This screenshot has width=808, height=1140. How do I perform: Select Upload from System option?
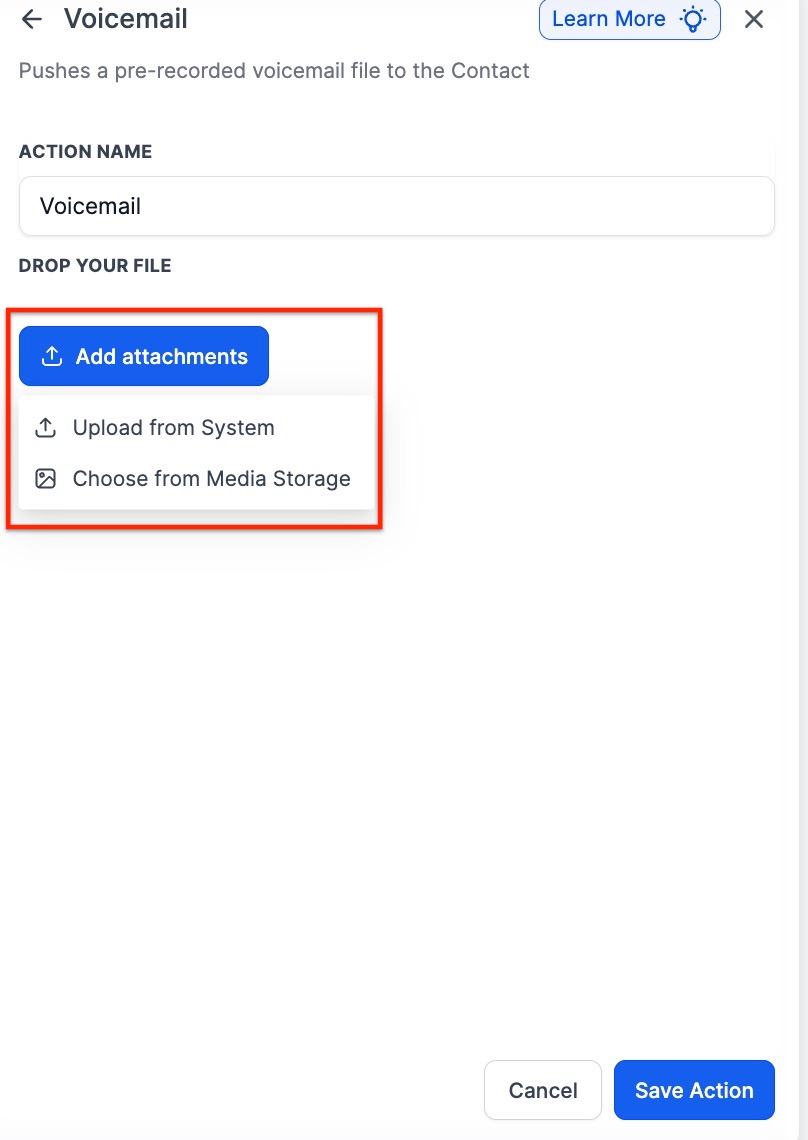click(173, 428)
